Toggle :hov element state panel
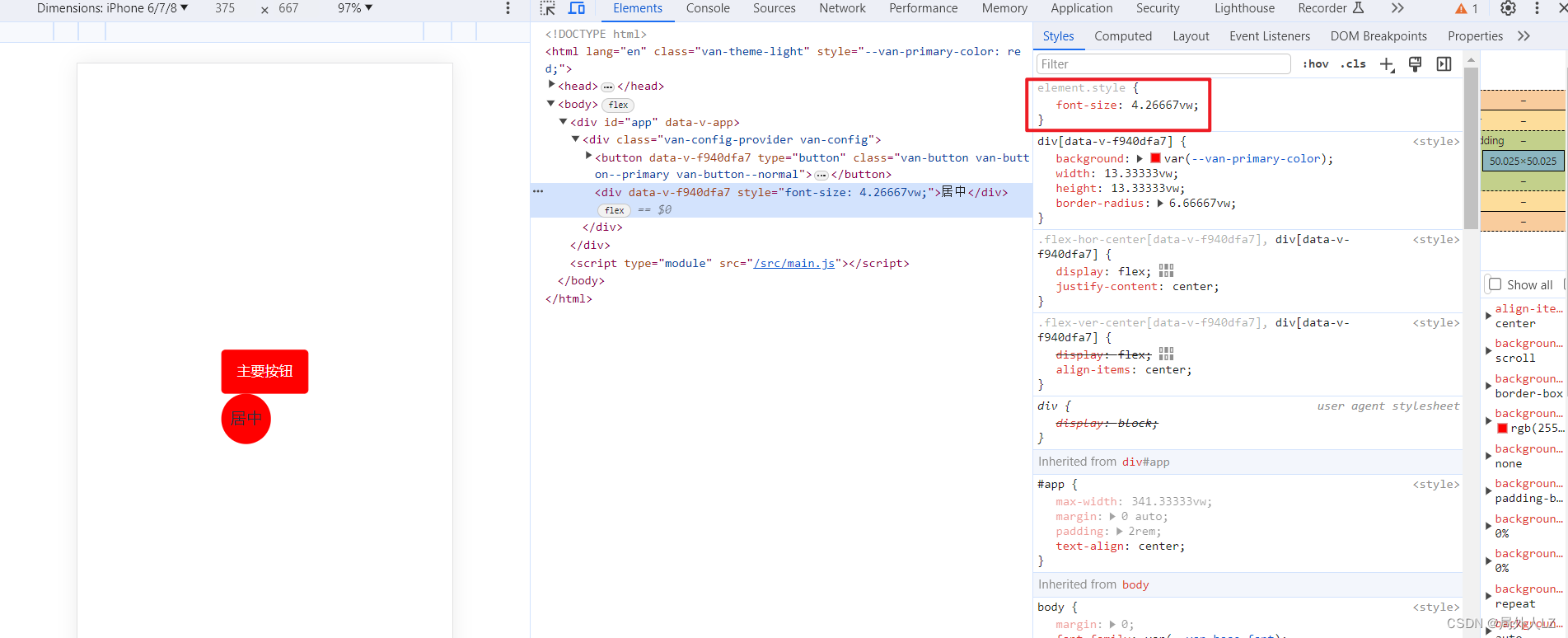Screen dimensions: 1568x638 coord(1316,64)
